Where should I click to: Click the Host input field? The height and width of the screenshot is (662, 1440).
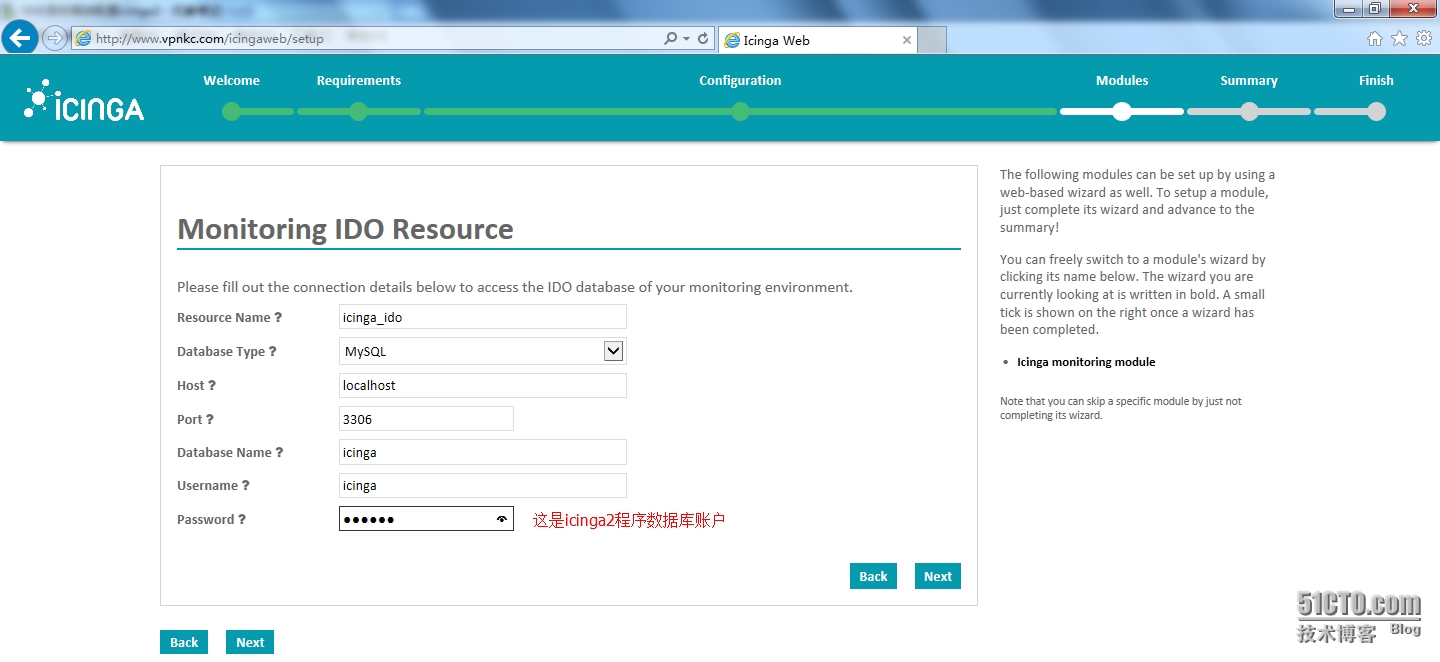(x=483, y=385)
